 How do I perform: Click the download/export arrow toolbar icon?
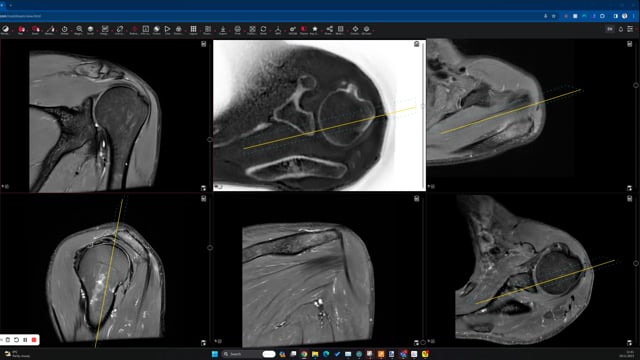coord(223,29)
